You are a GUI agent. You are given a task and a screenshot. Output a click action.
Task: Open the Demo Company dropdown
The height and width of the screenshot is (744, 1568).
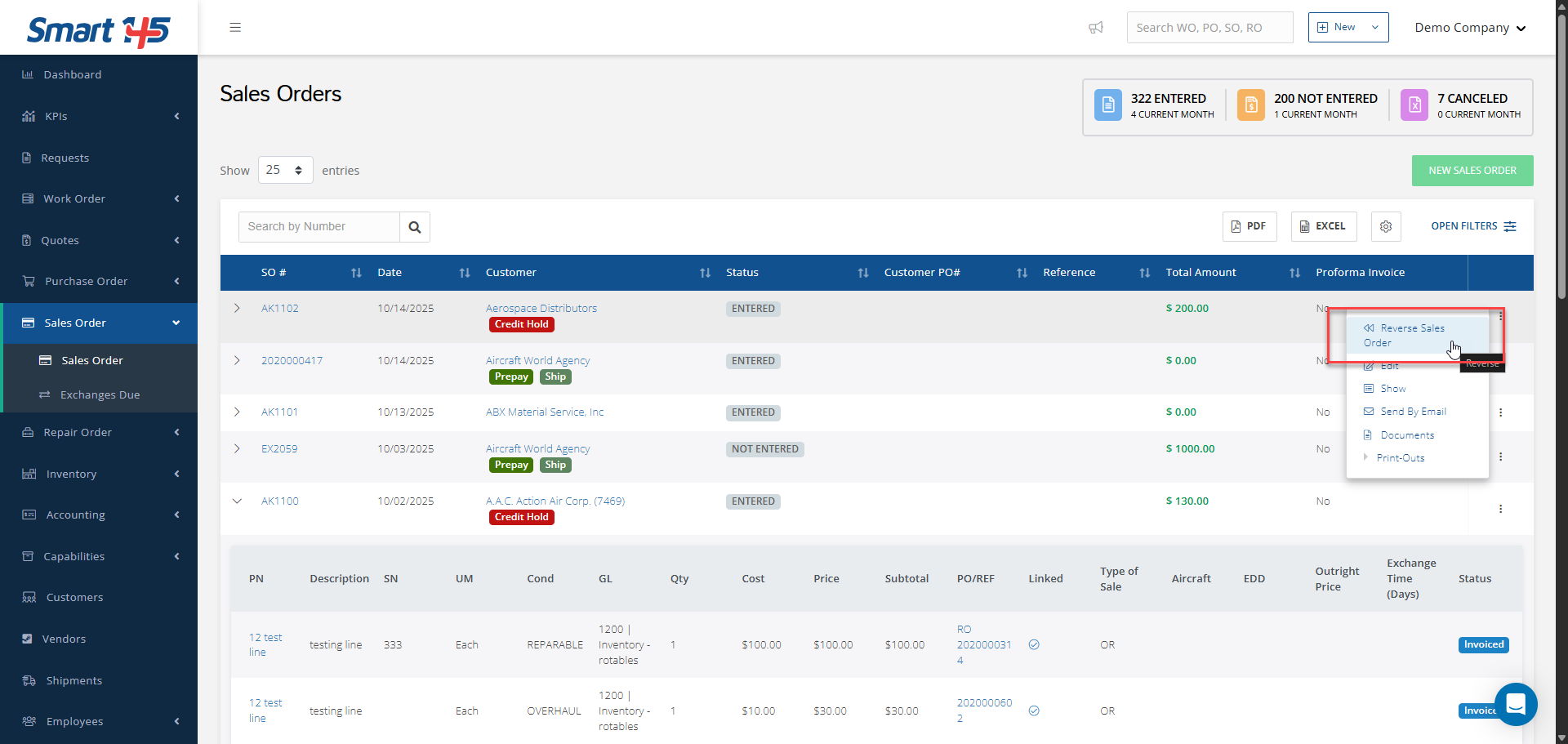point(1470,28)
